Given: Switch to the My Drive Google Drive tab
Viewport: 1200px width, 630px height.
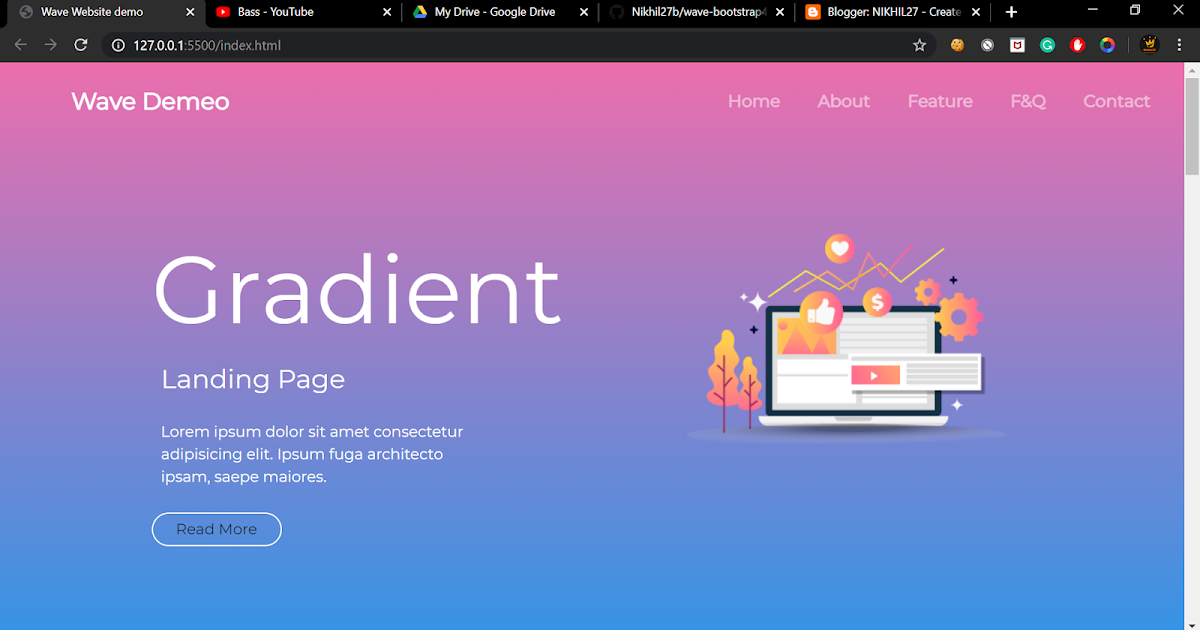Looking at the screenshot, I should 490,13.
